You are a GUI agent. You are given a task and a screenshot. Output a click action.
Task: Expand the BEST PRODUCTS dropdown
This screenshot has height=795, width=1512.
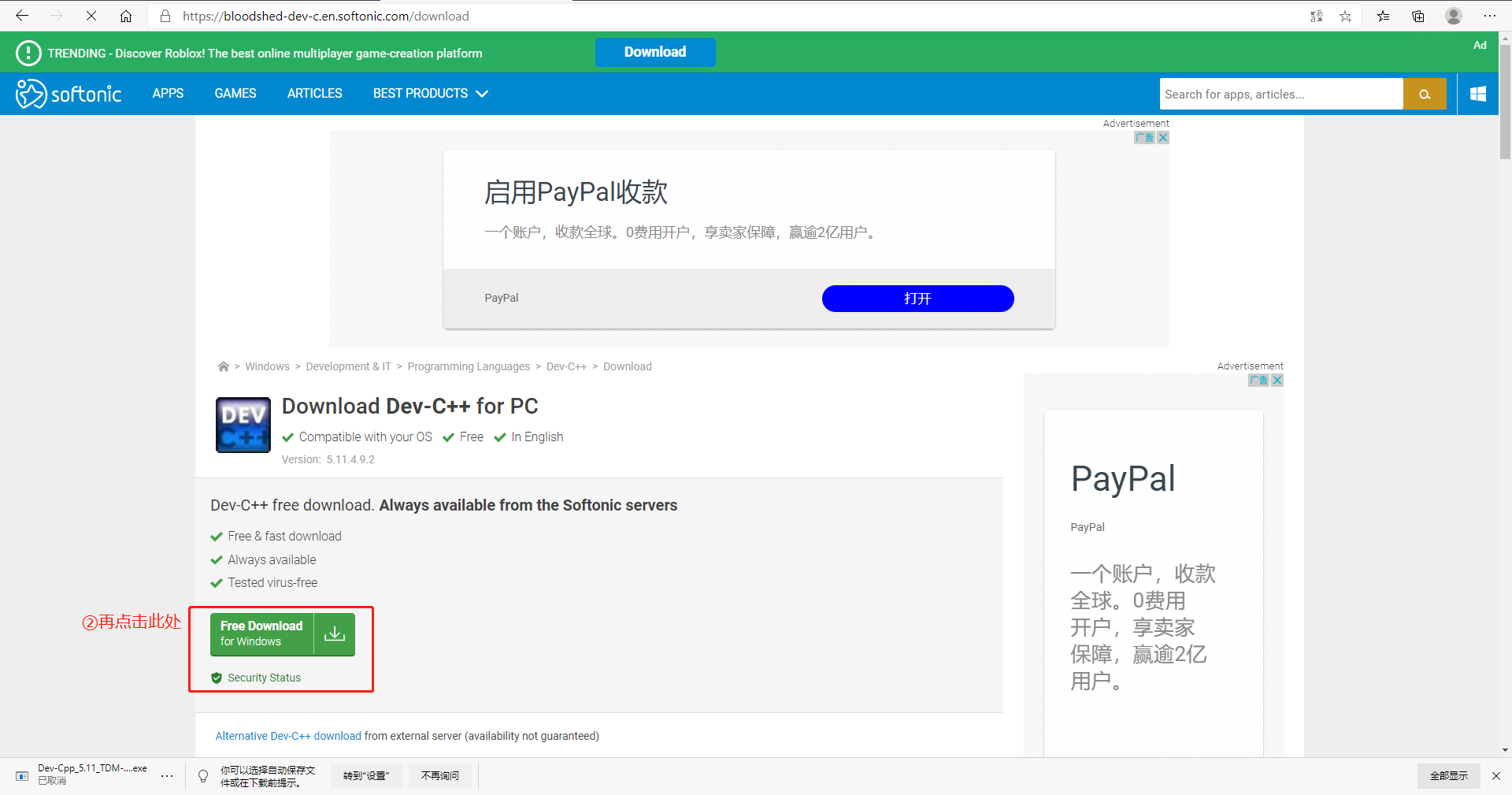point(430,93)
